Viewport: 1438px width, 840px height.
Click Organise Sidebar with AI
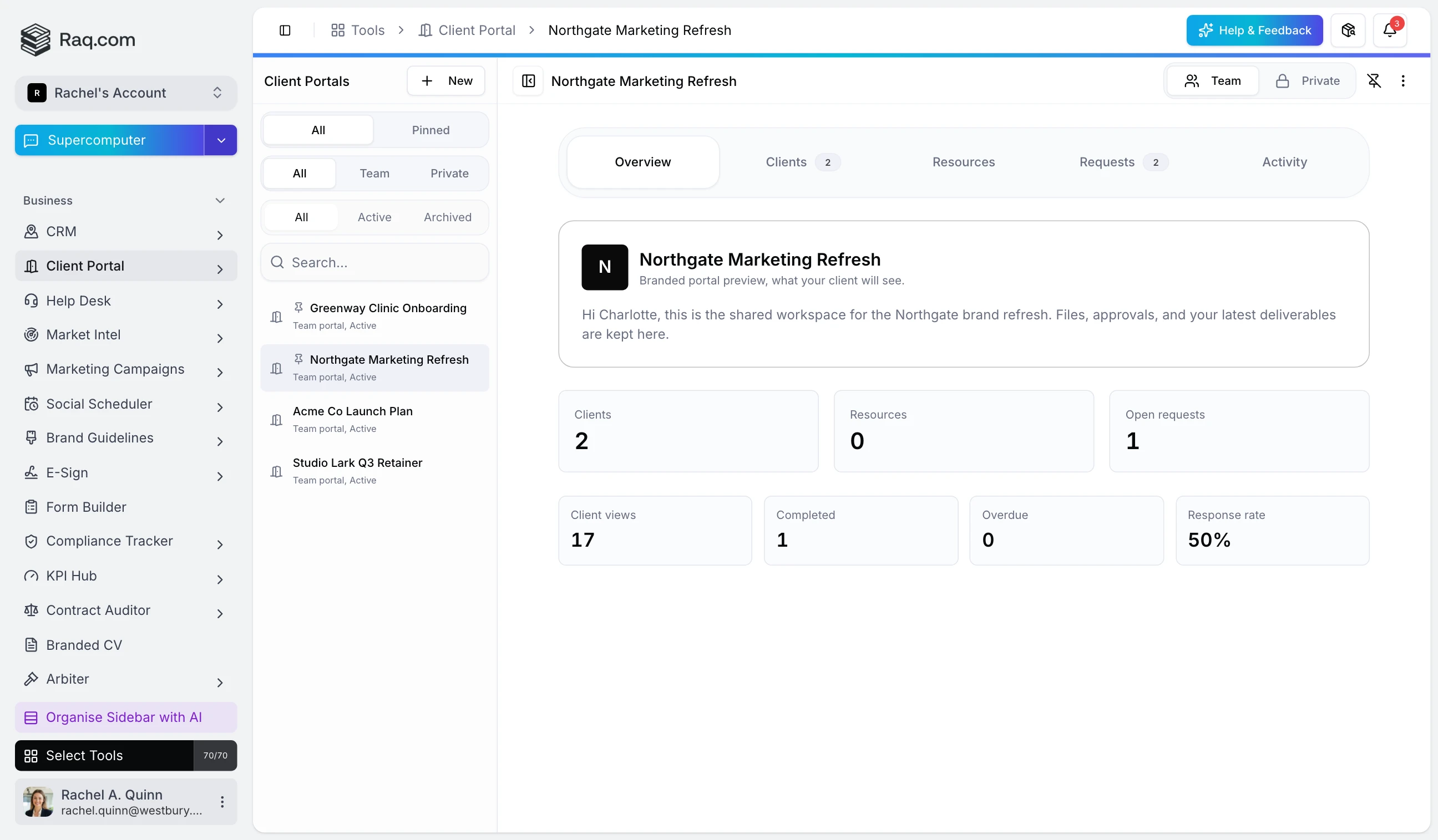click(126, 717)
